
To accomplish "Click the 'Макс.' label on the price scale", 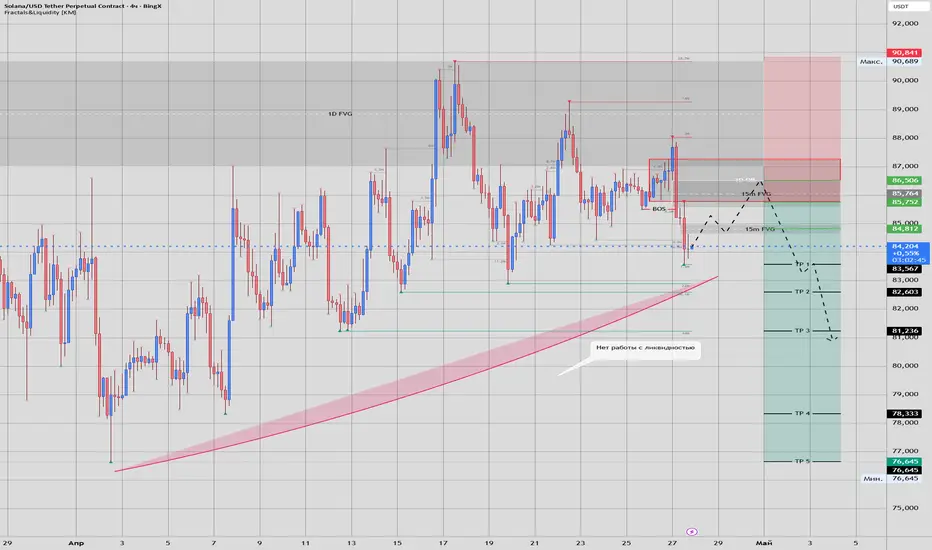I will [871, 62].
